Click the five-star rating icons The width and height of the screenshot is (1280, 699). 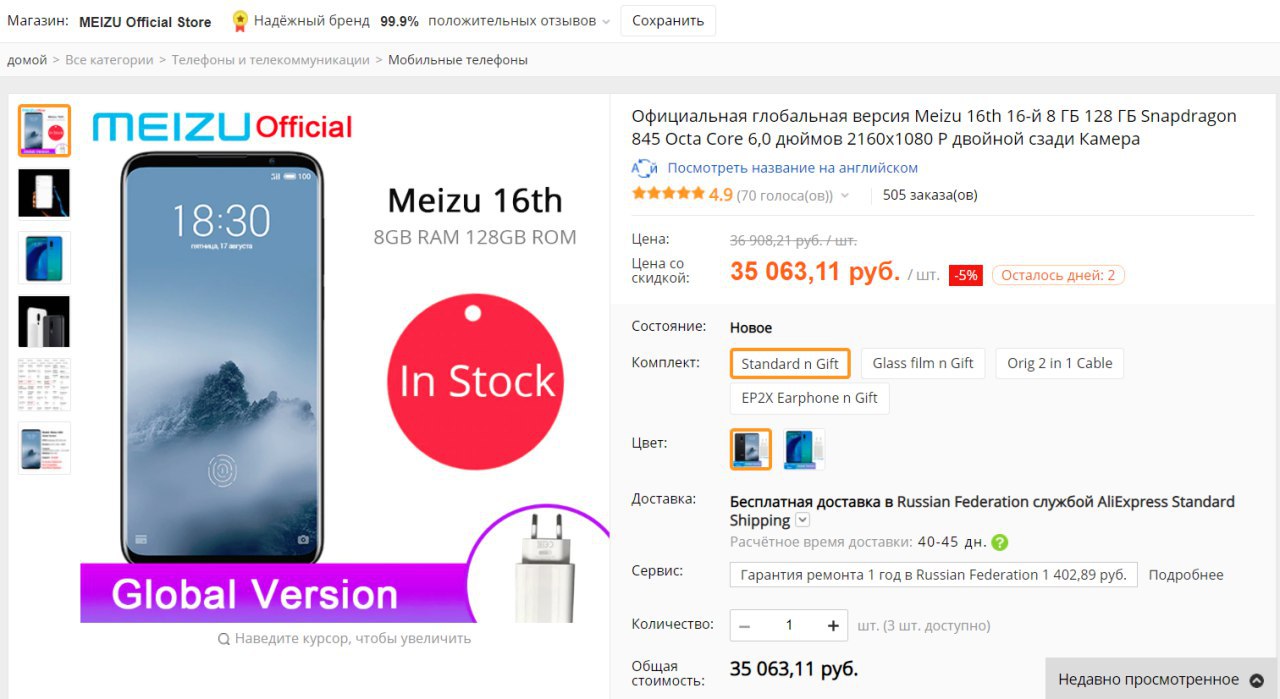pyautogui.click(x=668, y=194)
